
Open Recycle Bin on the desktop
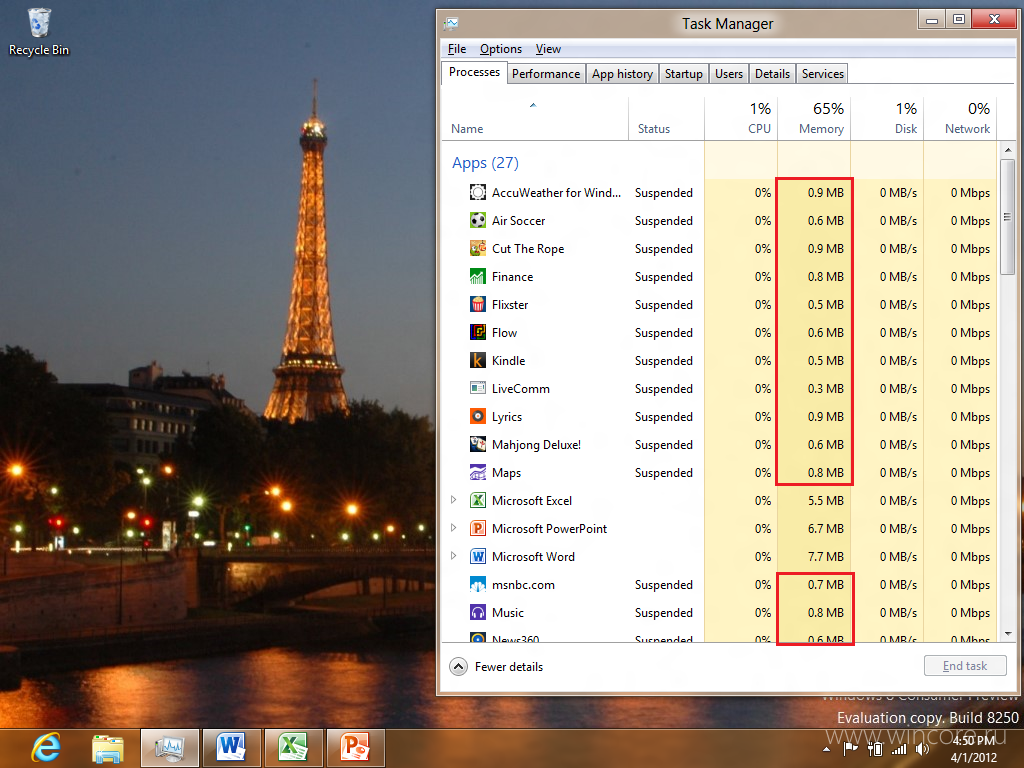pyautogui.click(x=39, y=32)
